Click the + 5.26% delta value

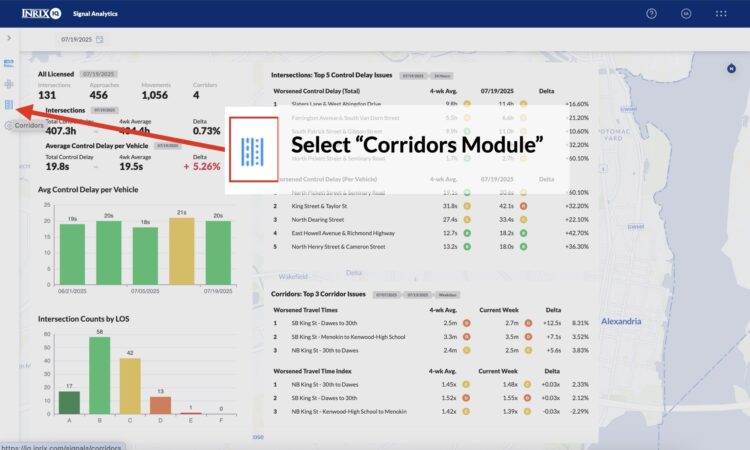click(202, 166)
